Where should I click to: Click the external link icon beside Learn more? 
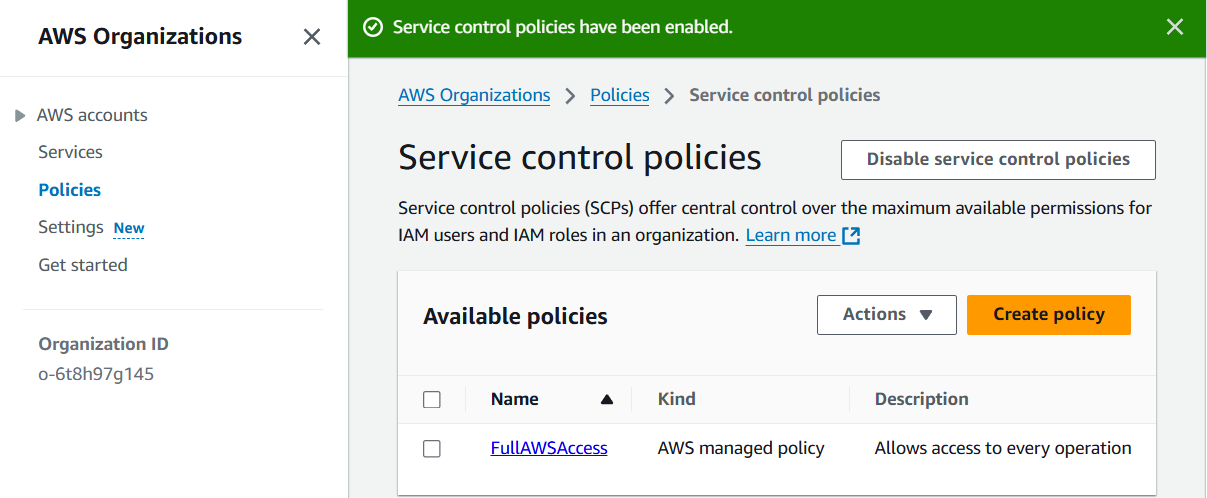pyautogui.click(x=851, y=236)
